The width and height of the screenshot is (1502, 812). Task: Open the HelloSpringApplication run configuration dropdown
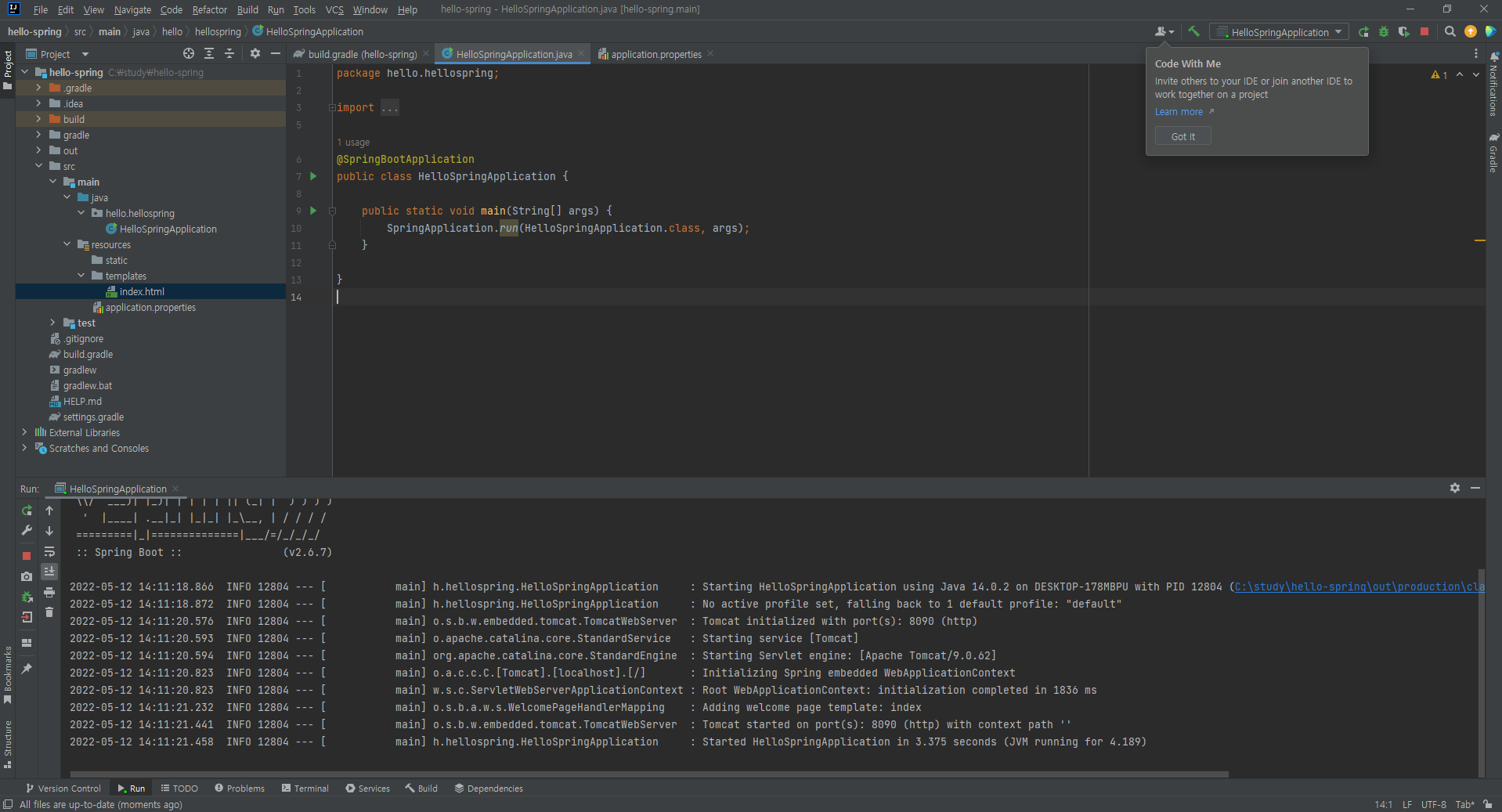1279,32
